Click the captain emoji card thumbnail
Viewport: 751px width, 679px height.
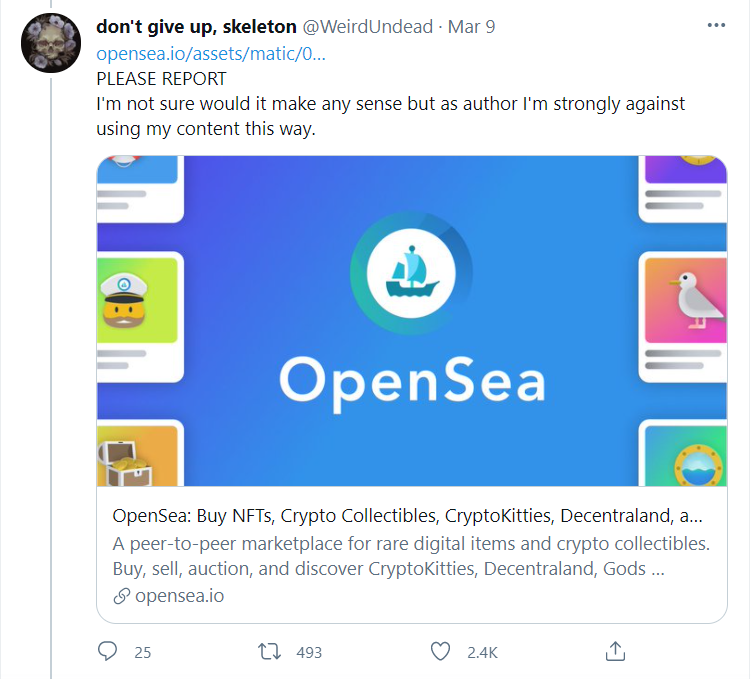(137, 300)
